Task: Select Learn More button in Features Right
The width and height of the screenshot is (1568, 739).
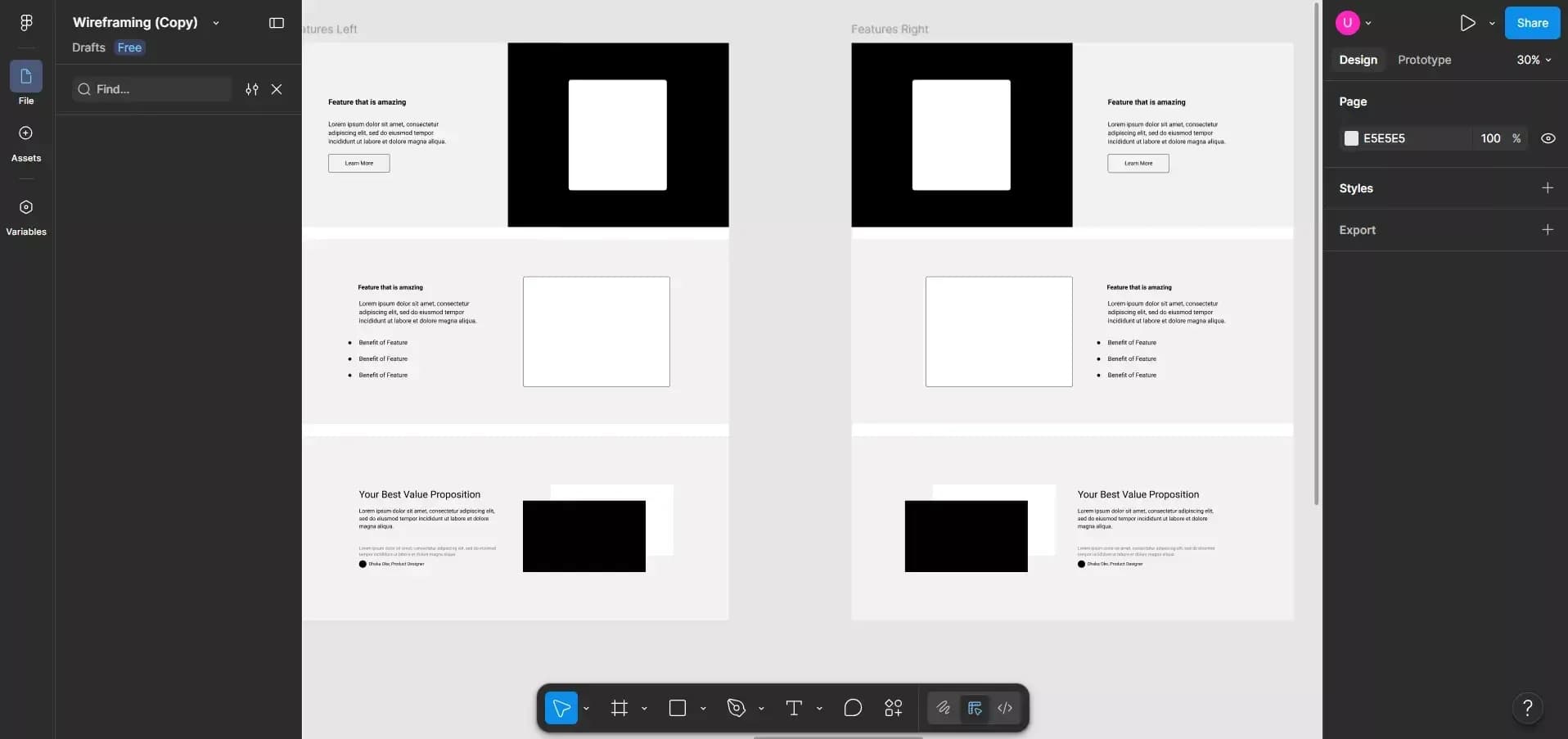Action: (1138, 163)
